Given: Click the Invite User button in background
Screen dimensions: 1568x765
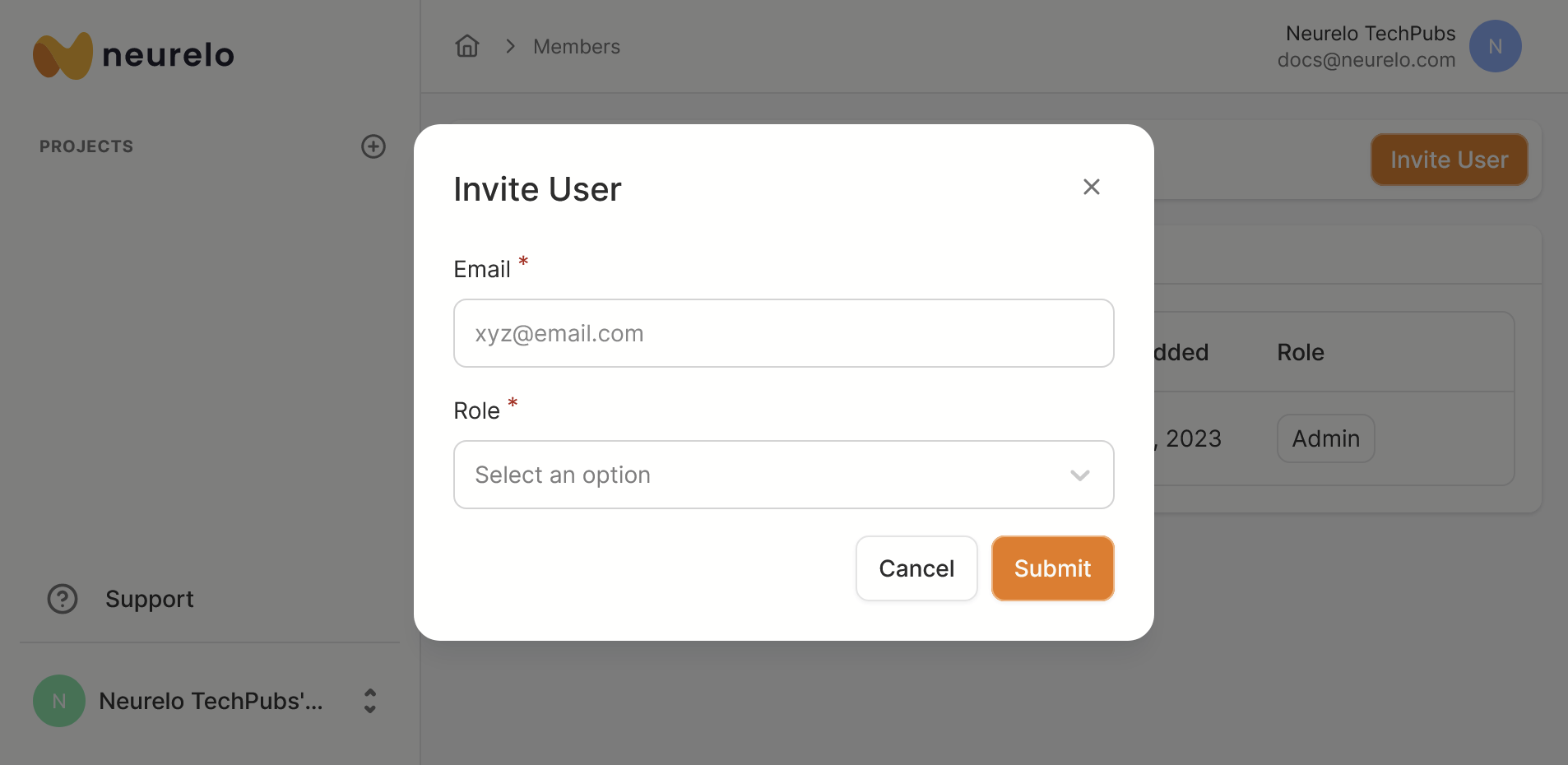Looking at the screenshot, I should tap(1449, 160).
